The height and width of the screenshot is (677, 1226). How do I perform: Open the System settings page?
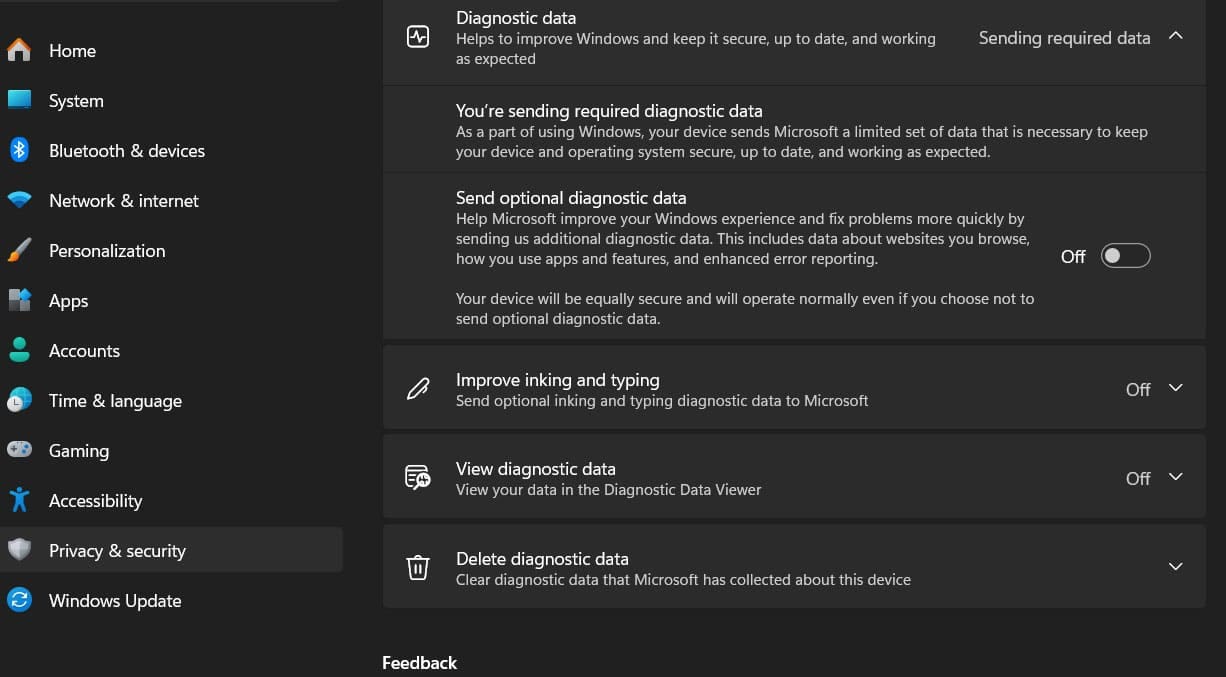(x=76, y=101)
